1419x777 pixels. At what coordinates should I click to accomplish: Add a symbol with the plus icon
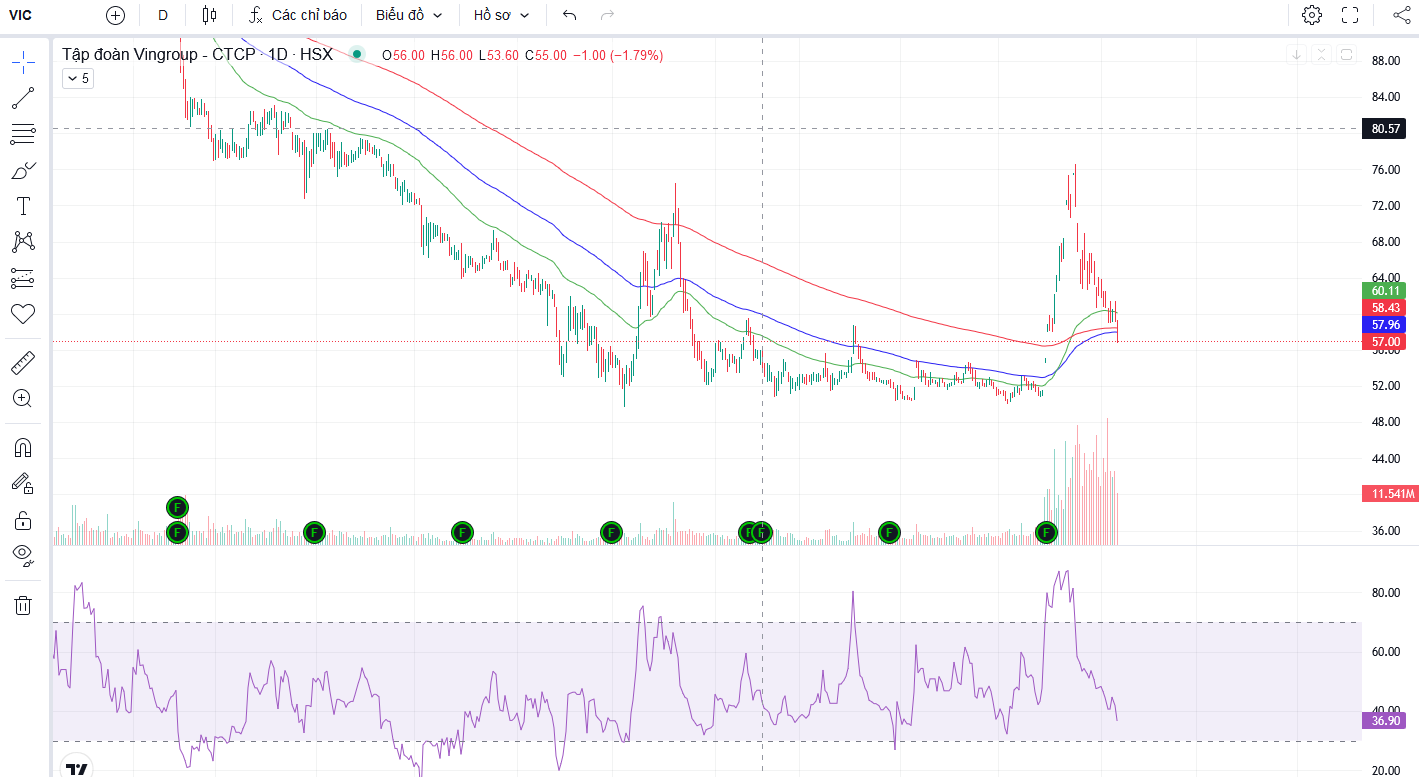pos(116,15)
